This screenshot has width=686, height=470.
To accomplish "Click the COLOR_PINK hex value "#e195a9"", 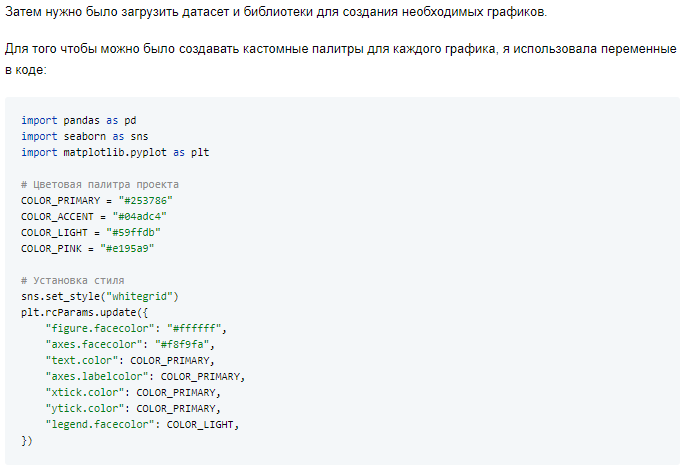I will (127, 249).
